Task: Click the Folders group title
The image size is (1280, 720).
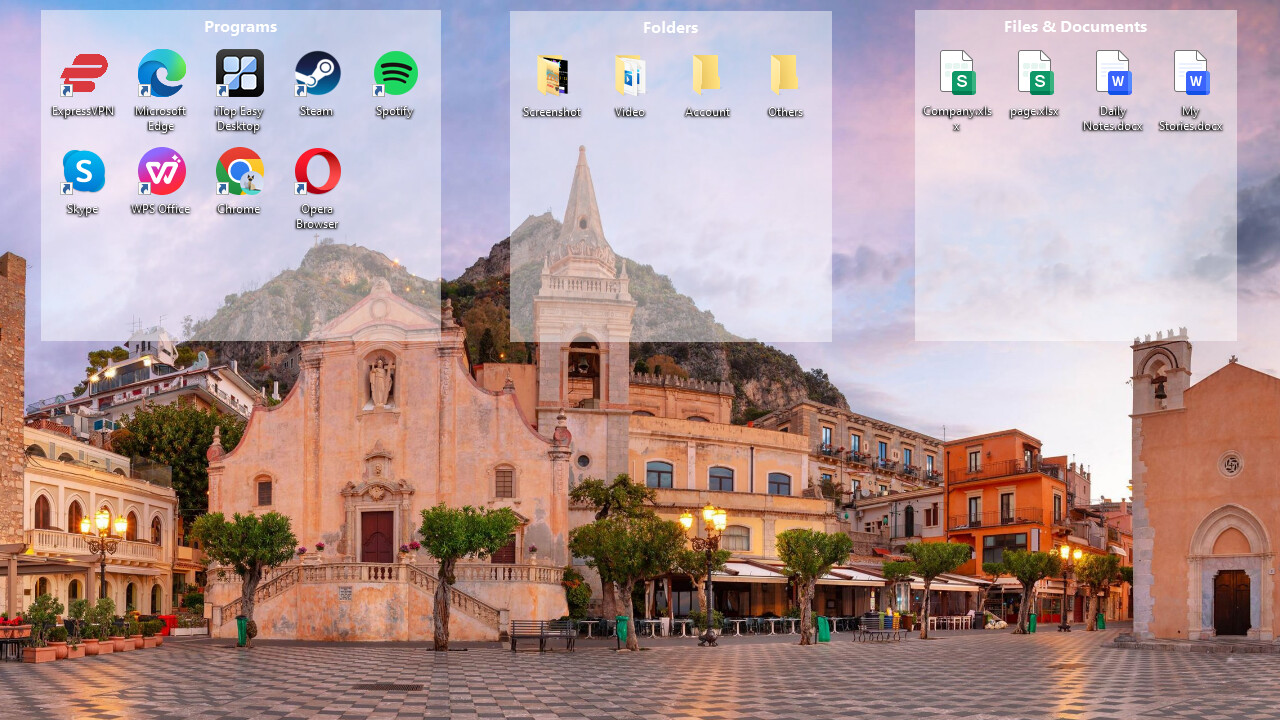Action: point(670,27)
